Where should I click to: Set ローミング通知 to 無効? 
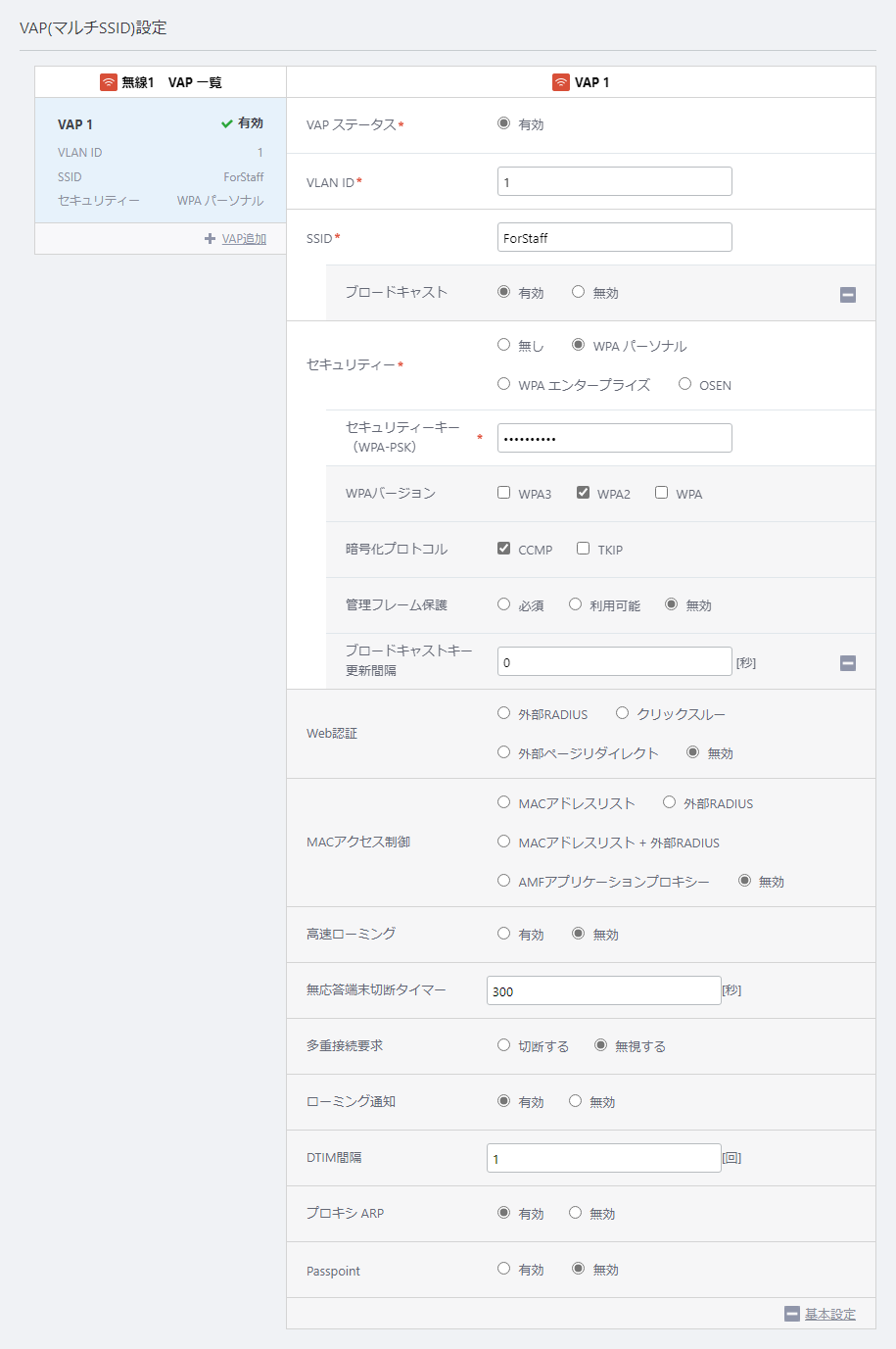575,1101
